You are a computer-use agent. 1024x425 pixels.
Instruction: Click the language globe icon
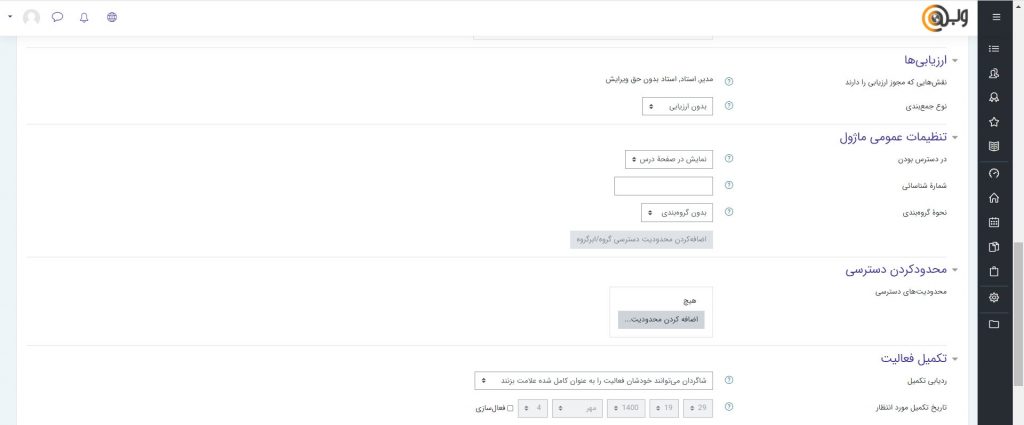(x=111, y=17)
